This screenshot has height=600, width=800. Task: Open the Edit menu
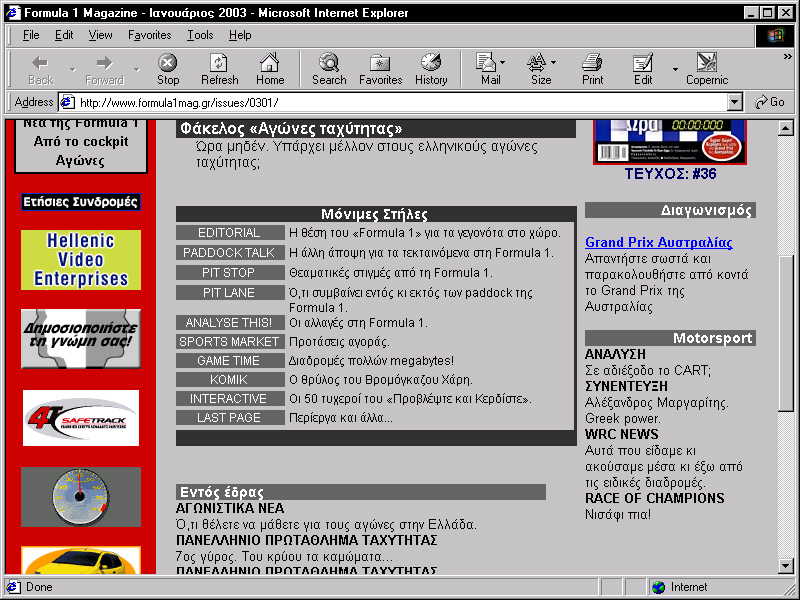64,35
